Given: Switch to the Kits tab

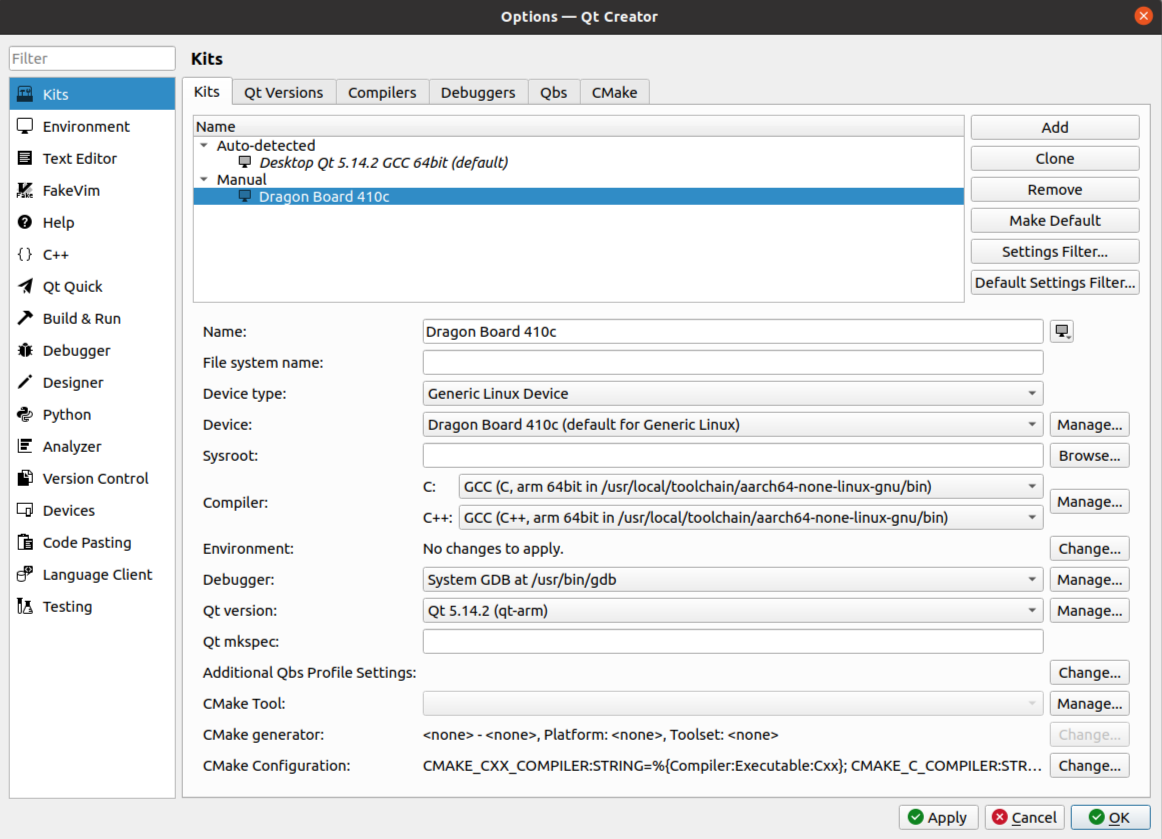Looking at the screenshot, I should tap(207, 91).
